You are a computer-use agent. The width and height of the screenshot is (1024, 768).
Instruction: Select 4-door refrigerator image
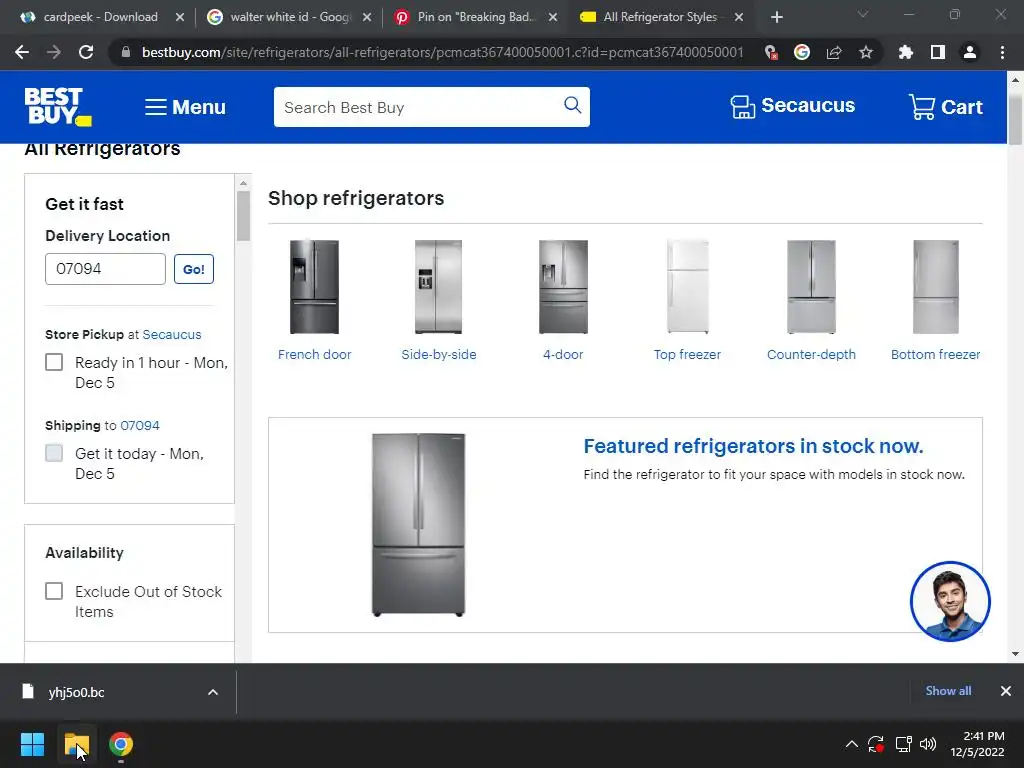563,287
